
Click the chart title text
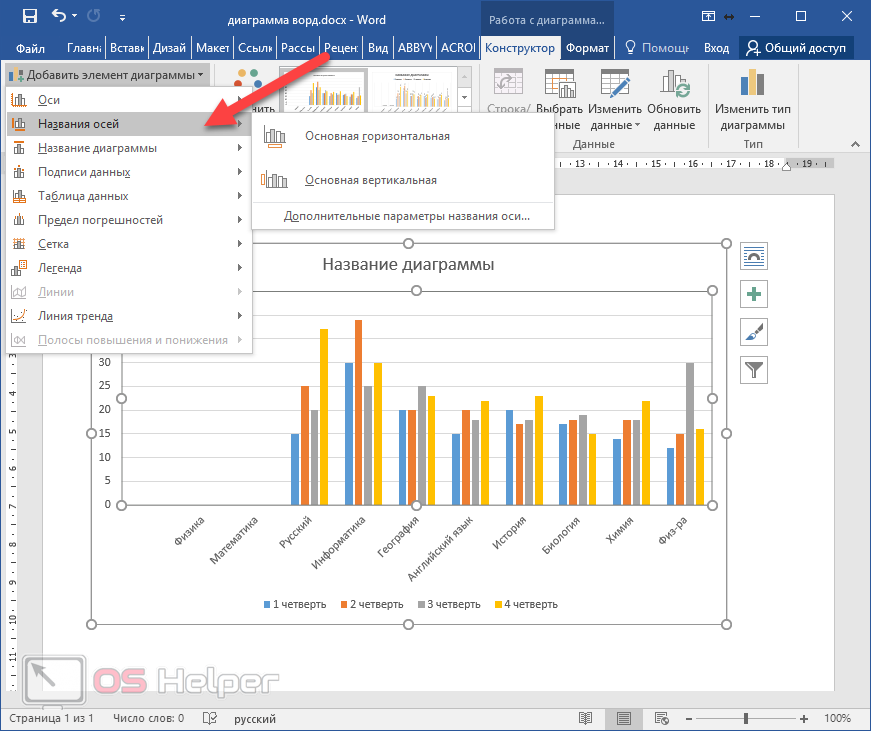(x=407, y=265)
